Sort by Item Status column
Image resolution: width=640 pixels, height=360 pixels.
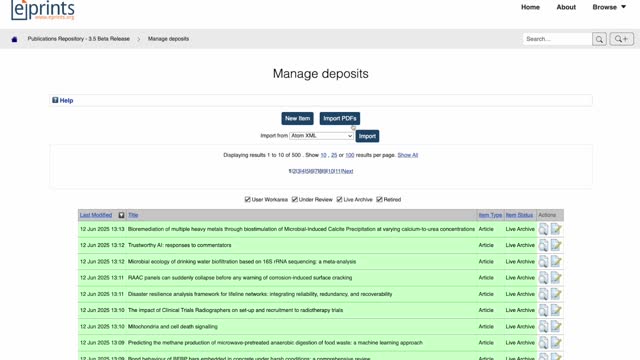coord(519,215)
